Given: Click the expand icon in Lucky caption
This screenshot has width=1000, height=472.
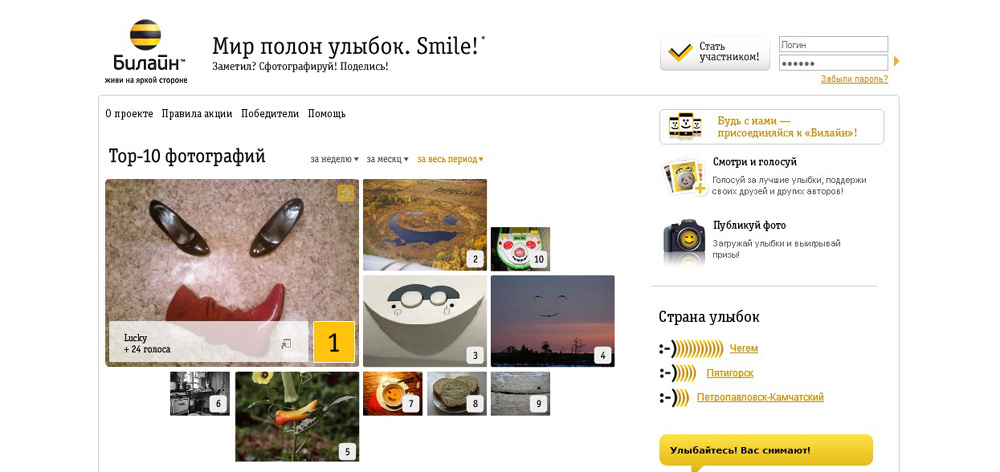Looking at the screenshot, I should (286, 344).
